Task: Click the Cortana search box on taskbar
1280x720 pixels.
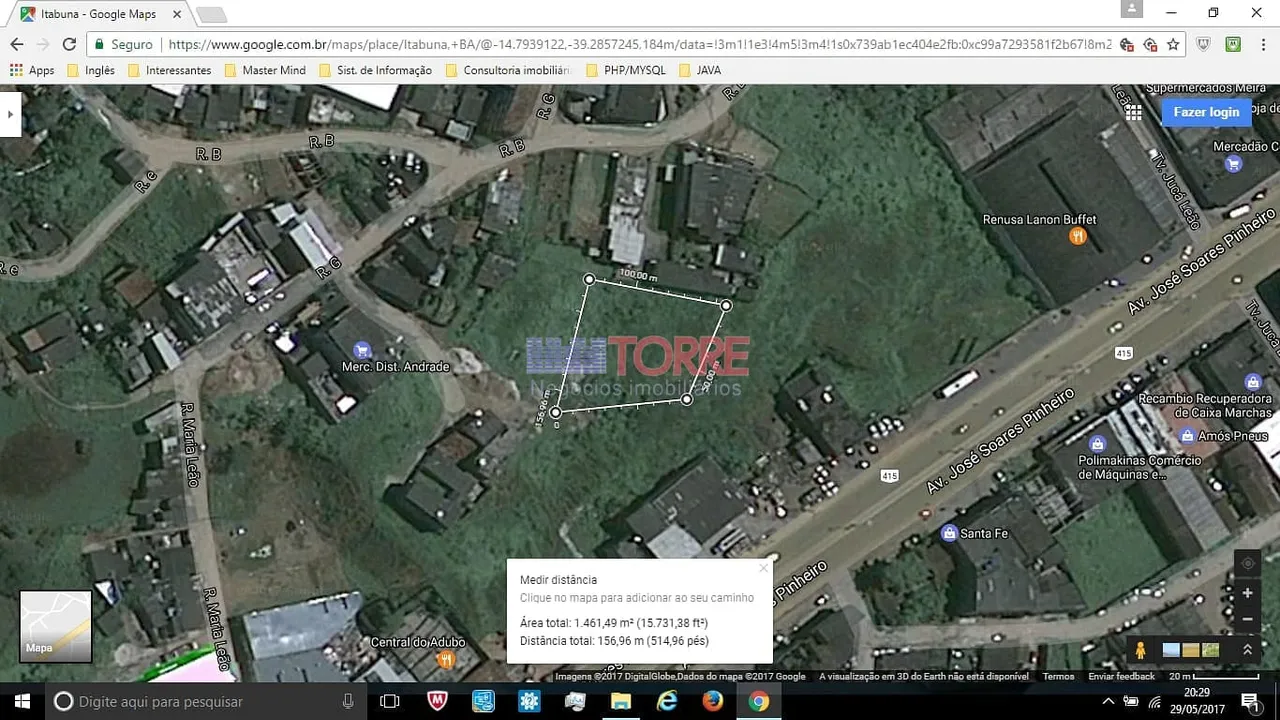Action: (205, 701)
